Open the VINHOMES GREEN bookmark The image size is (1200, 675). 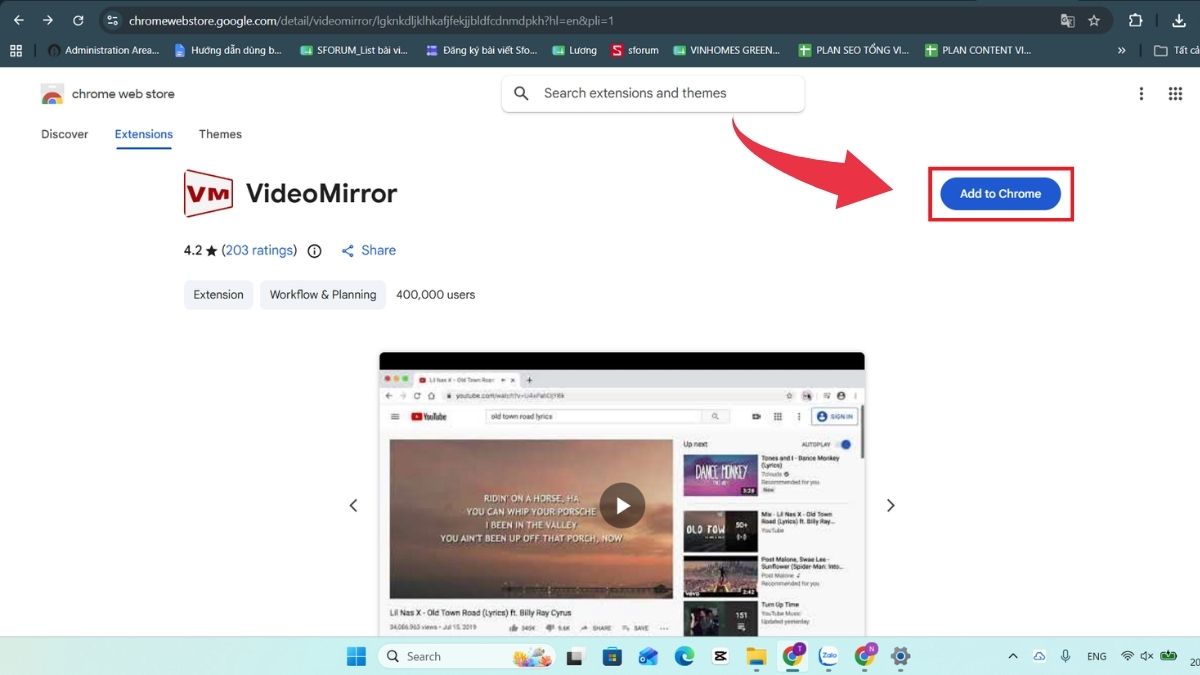point(727,50)
